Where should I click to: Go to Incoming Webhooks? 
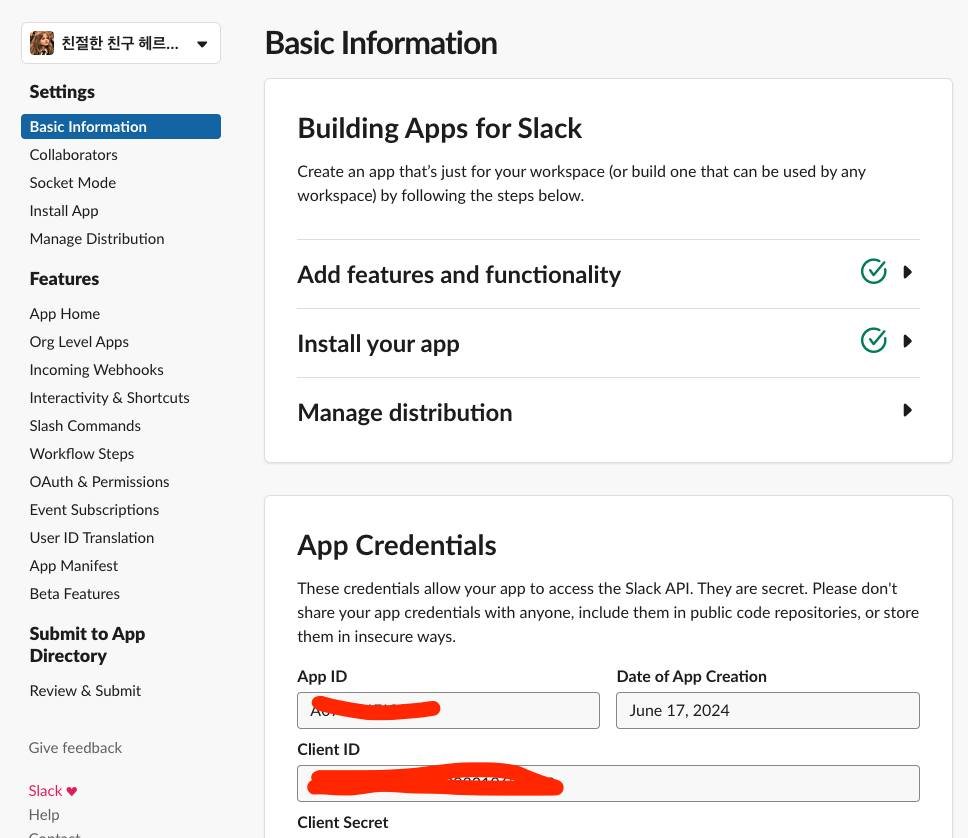(96, 370)
